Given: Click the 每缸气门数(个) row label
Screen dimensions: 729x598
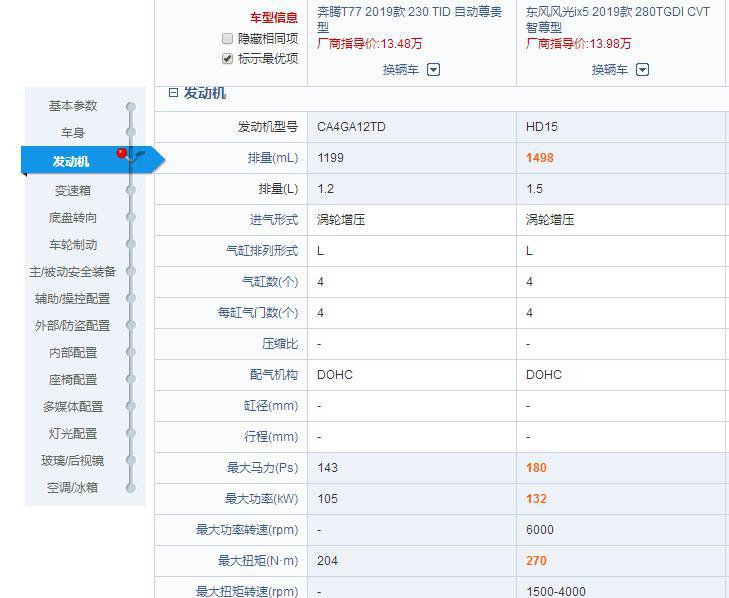Looking at the screenshot, I should click(x=258, y=312).
